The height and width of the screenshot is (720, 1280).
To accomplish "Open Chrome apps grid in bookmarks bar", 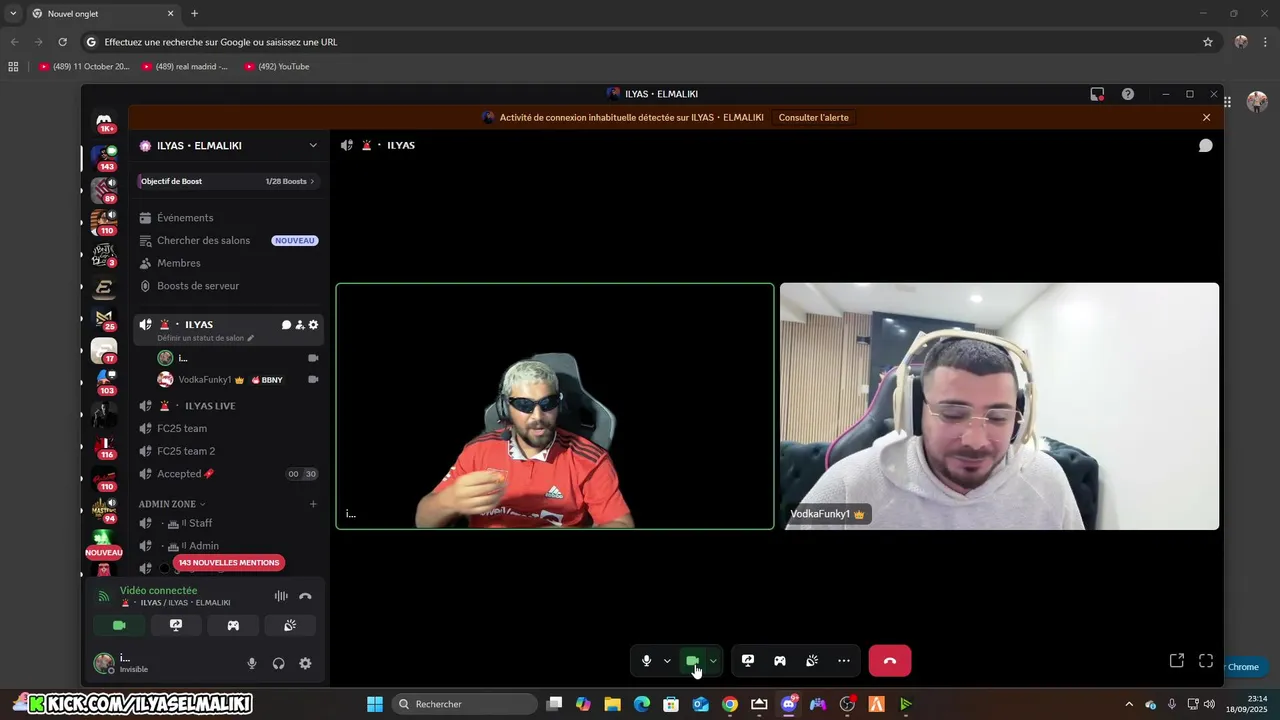I will (x=13, y=67).
